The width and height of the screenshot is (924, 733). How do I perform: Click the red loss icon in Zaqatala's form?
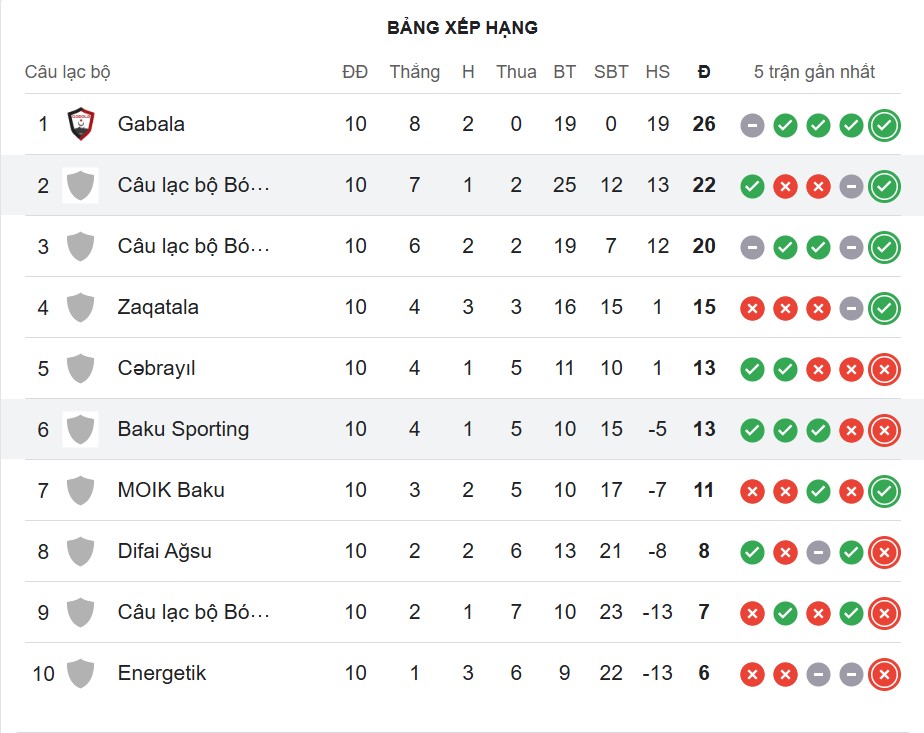[752, 307]
